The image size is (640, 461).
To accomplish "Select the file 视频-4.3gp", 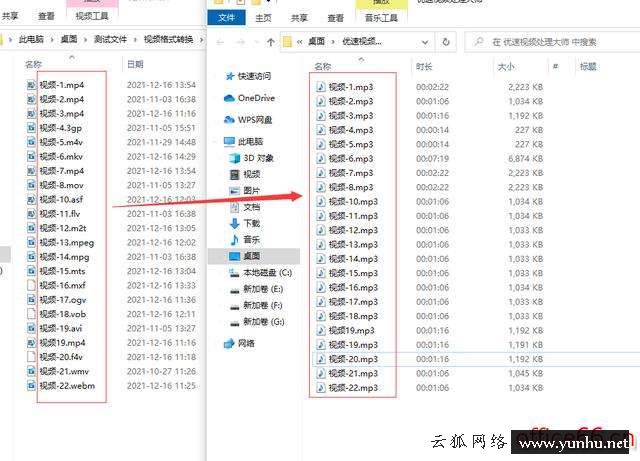I will [x=60, y=128].
